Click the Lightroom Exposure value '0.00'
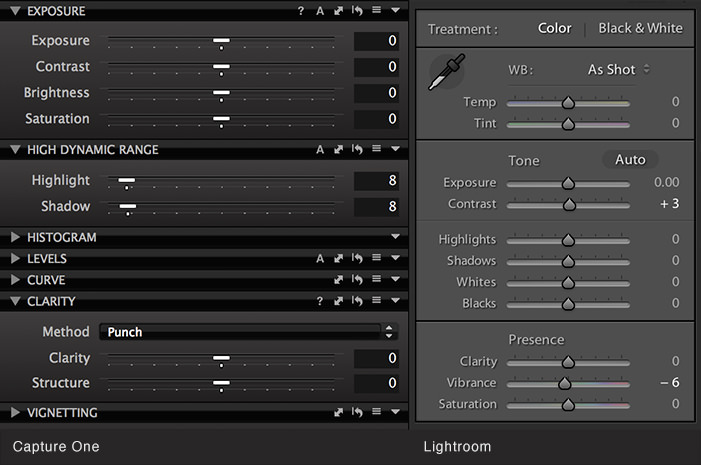Viewport: 701px width, 465px height. click(x=667, y=182)
